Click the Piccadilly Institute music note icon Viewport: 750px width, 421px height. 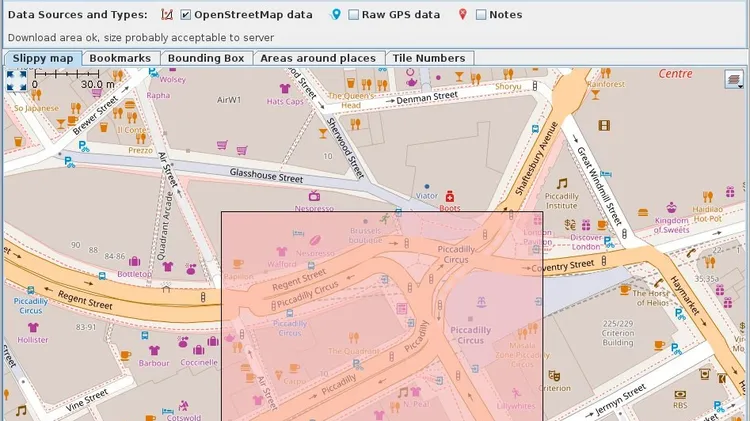562,183
